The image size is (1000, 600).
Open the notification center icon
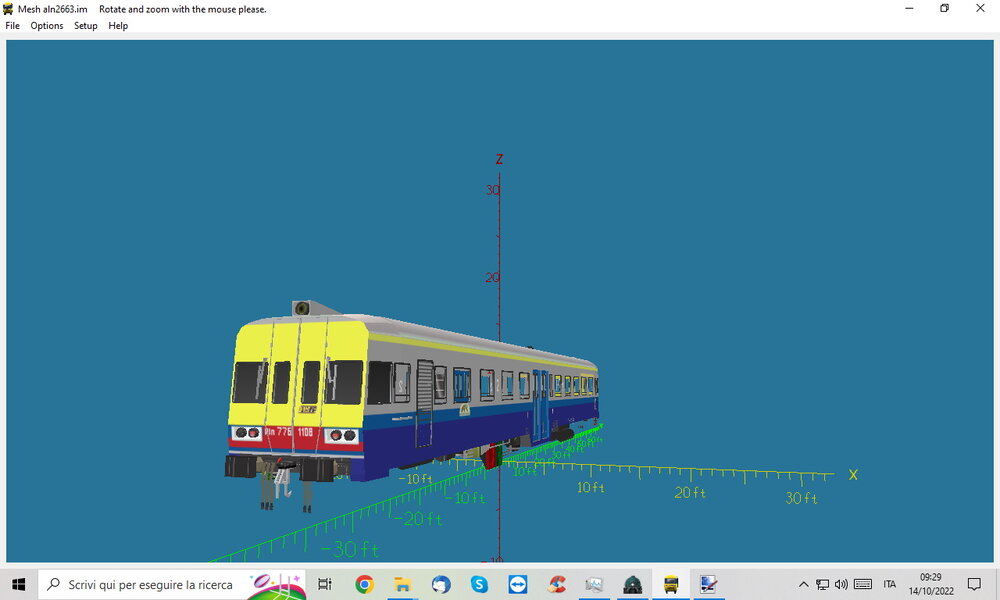coord(974,584)
